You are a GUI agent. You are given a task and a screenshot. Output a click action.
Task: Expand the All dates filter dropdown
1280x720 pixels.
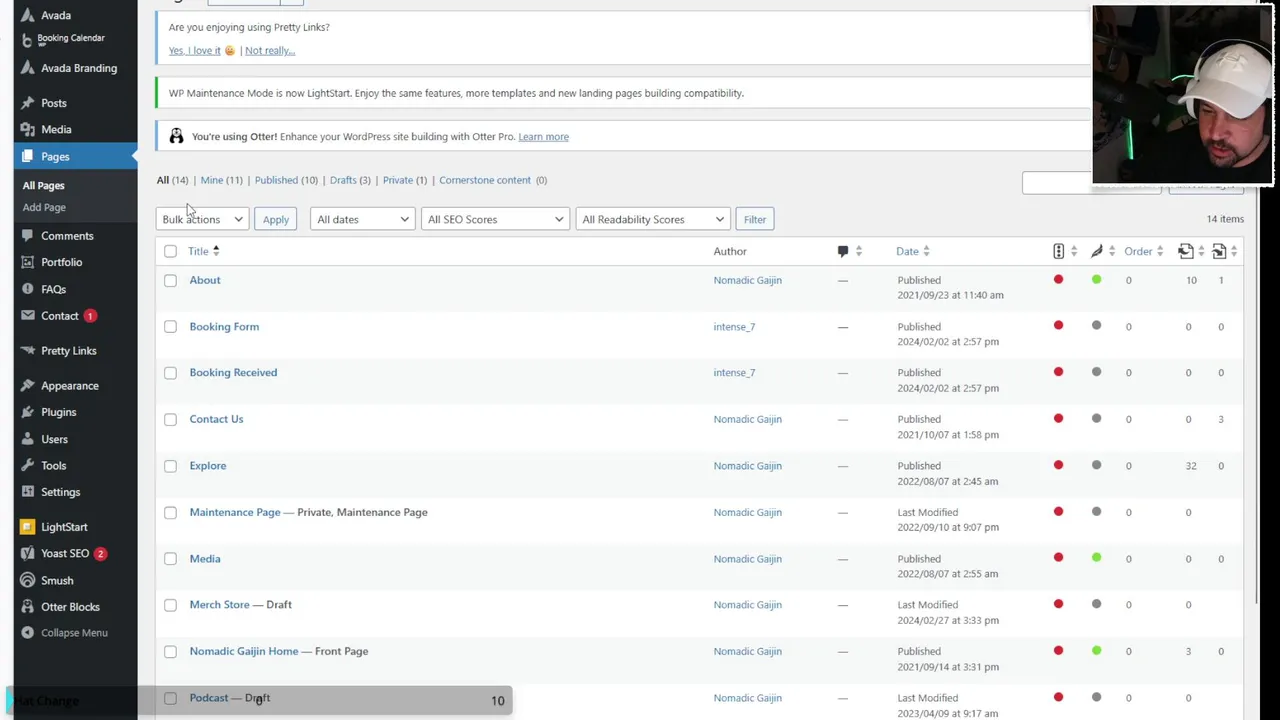[x=361, y=219]
